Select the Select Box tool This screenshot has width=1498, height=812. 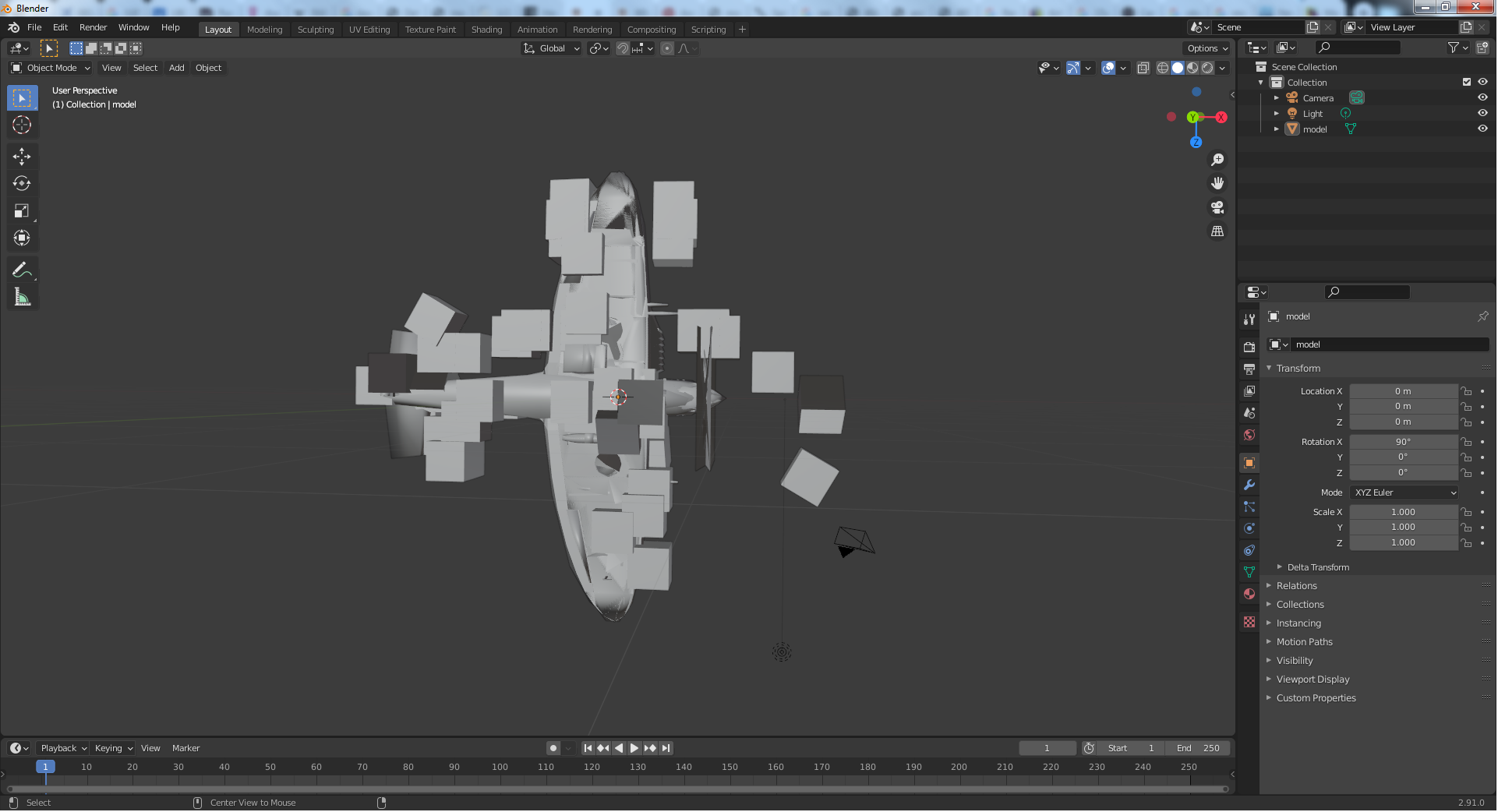22,98
